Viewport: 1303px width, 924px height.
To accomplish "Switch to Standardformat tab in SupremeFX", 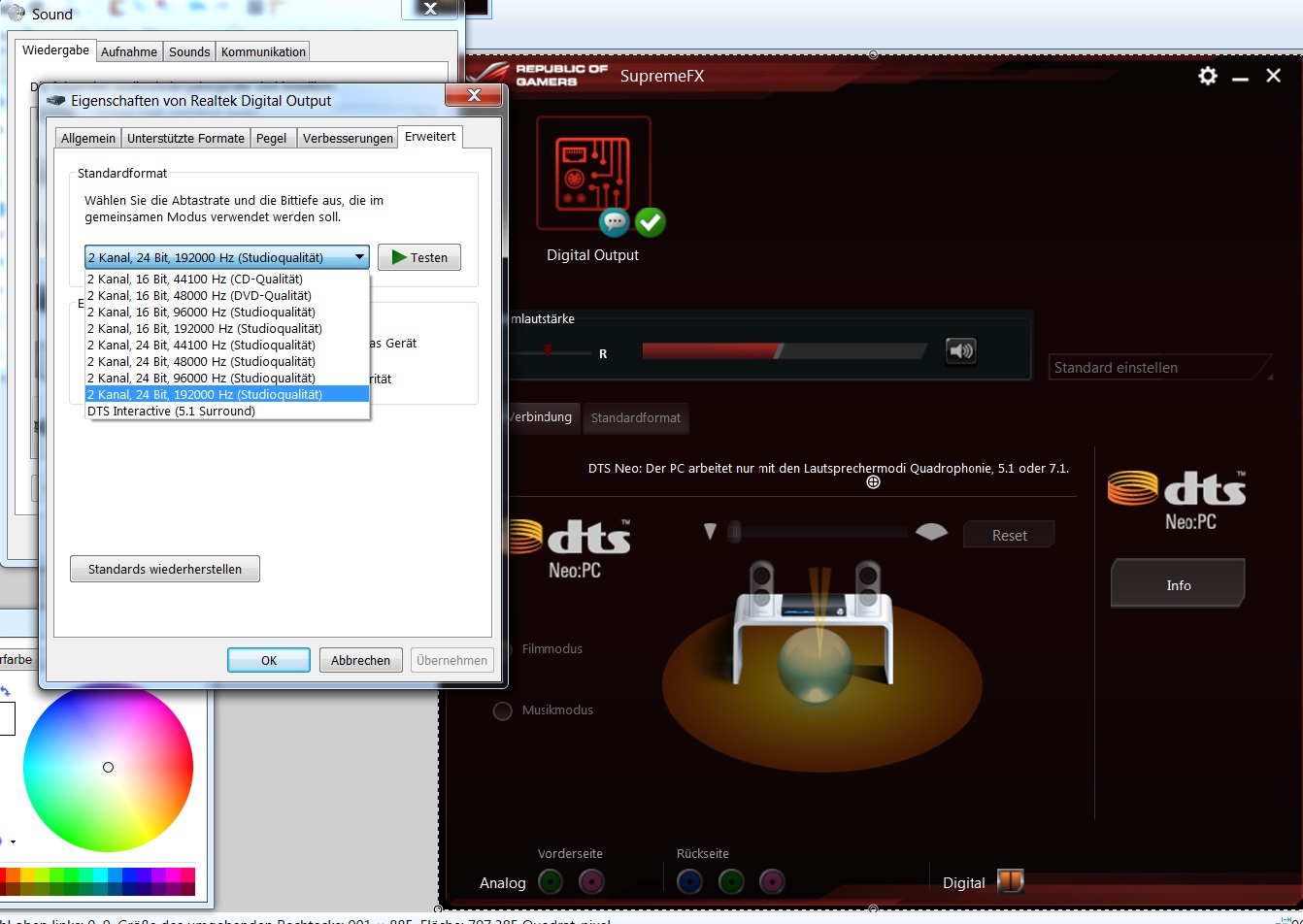I will (636, 418).
